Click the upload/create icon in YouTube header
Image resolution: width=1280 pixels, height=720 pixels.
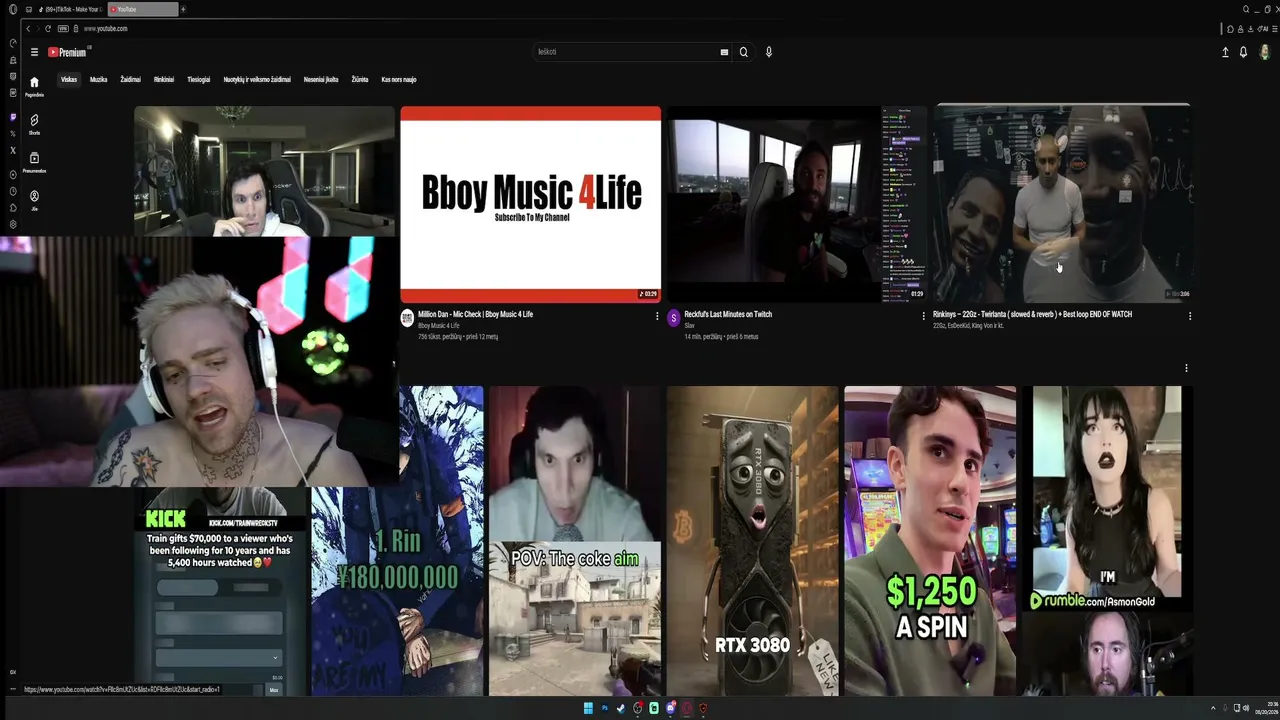click(1225, 52)
